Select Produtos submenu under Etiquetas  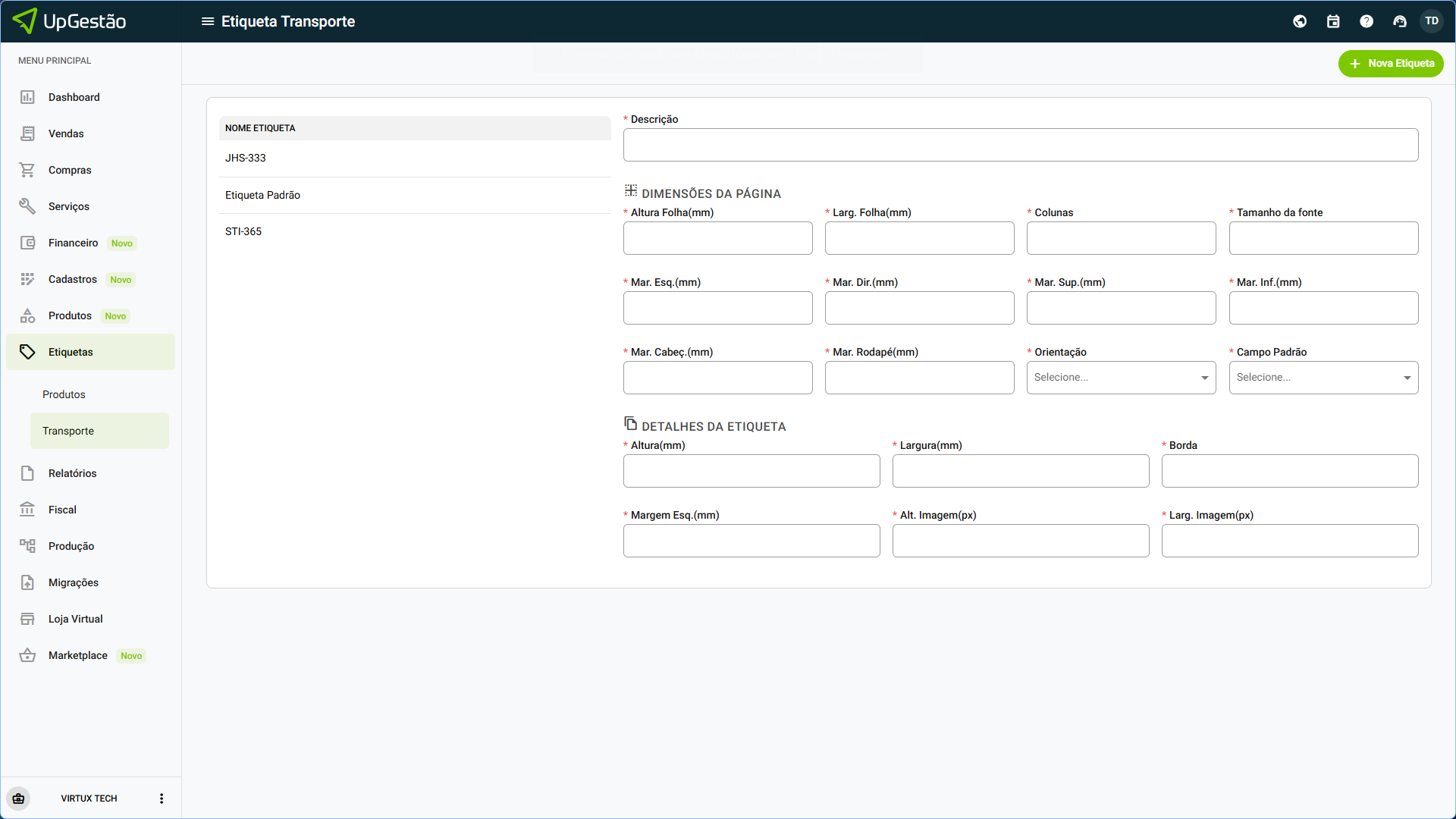(64, 394)
